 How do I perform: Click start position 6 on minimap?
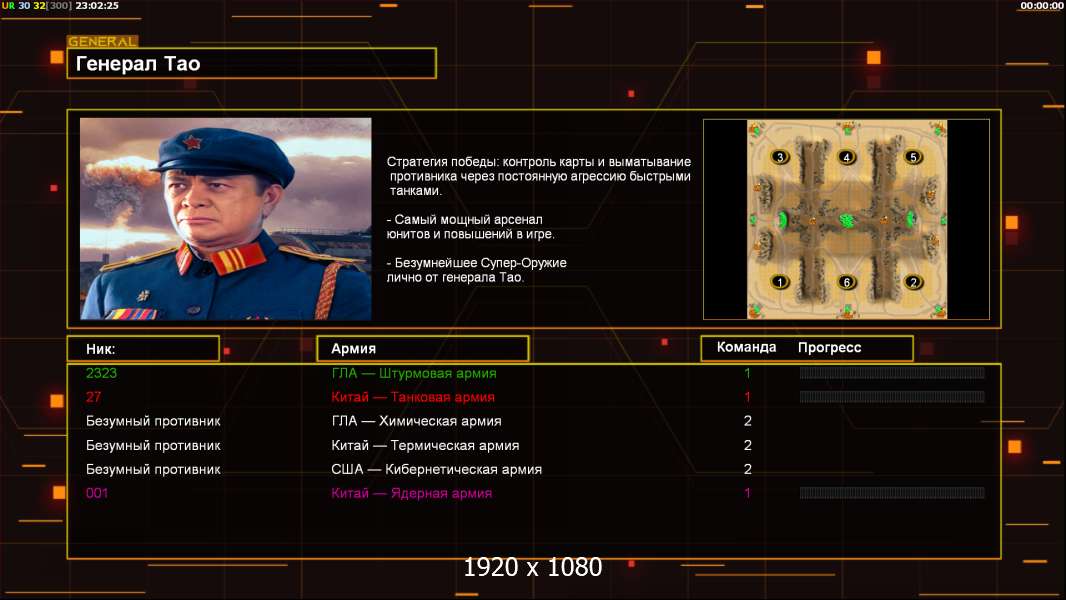click(x=846, y=281)
